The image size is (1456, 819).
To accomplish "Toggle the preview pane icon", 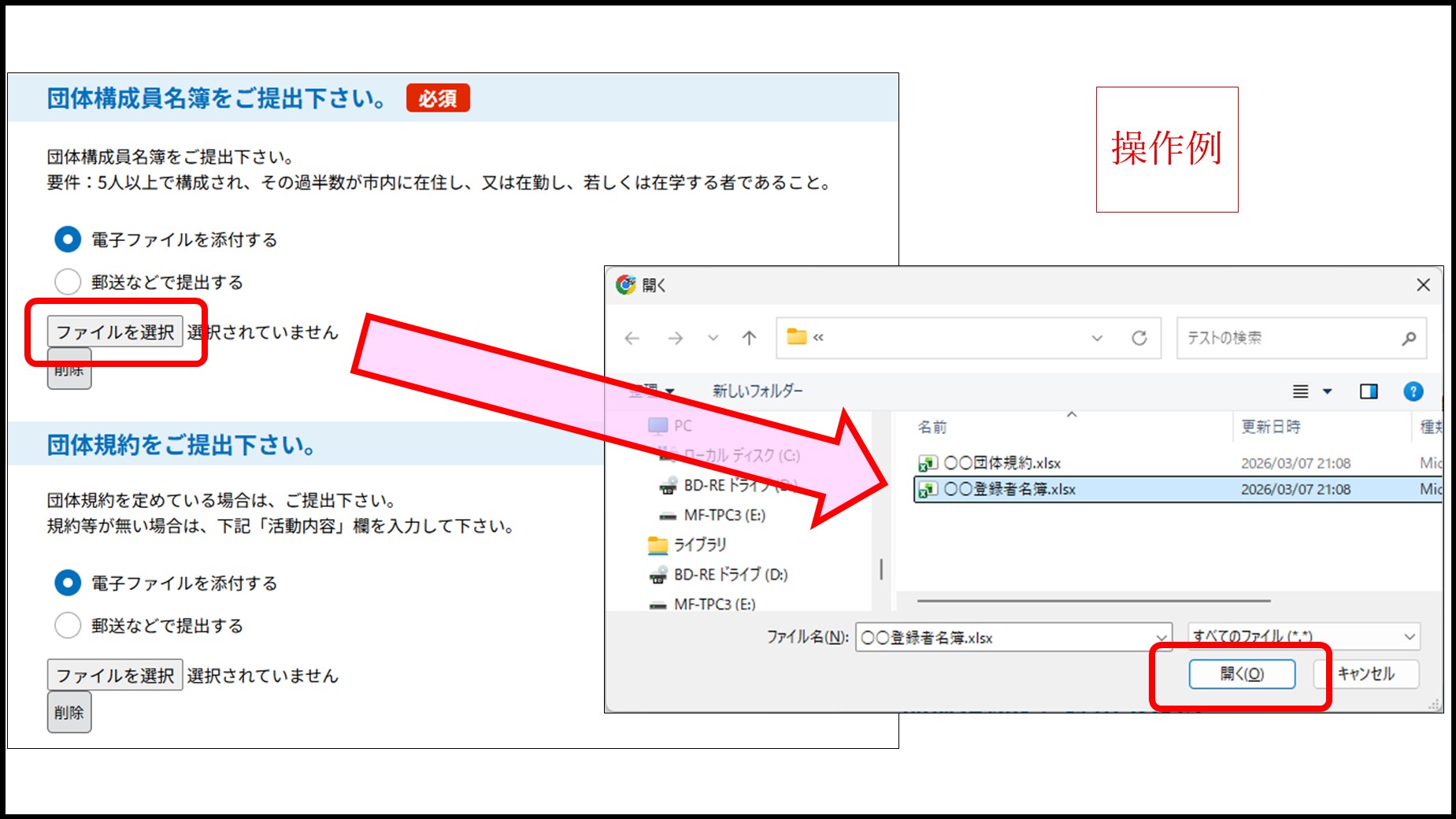I will (x=1369, y=391).
